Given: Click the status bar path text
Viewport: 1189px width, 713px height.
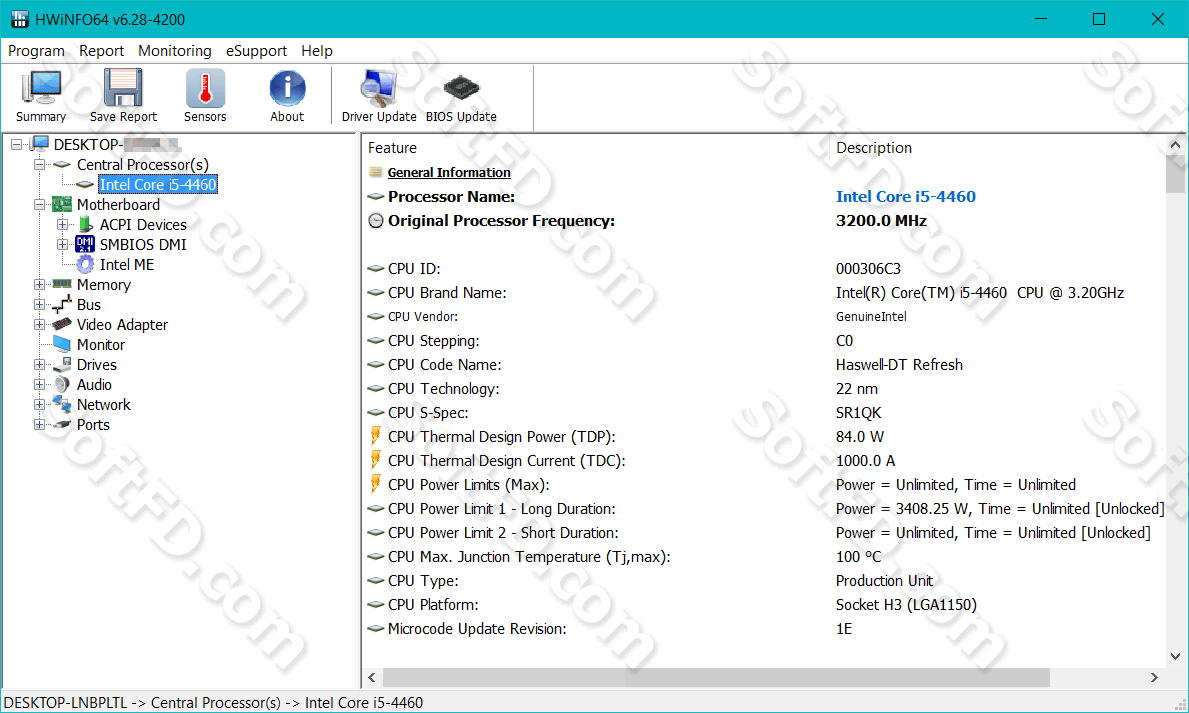Looking at the screenshot, I should [213, 702].
